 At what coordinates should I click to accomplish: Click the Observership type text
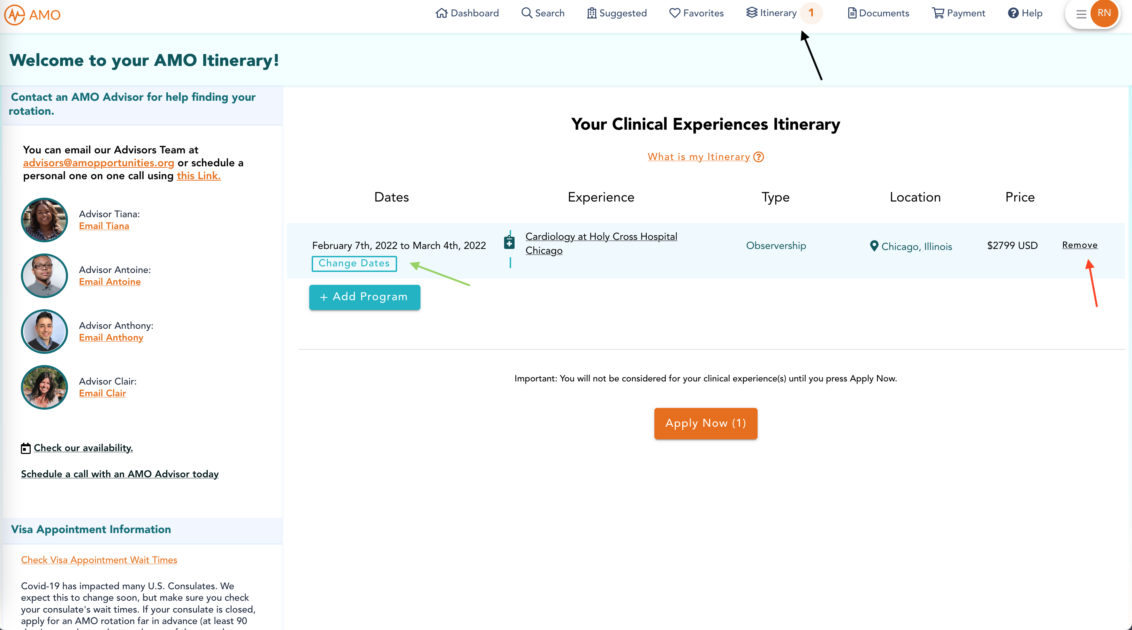pos(776,246)
